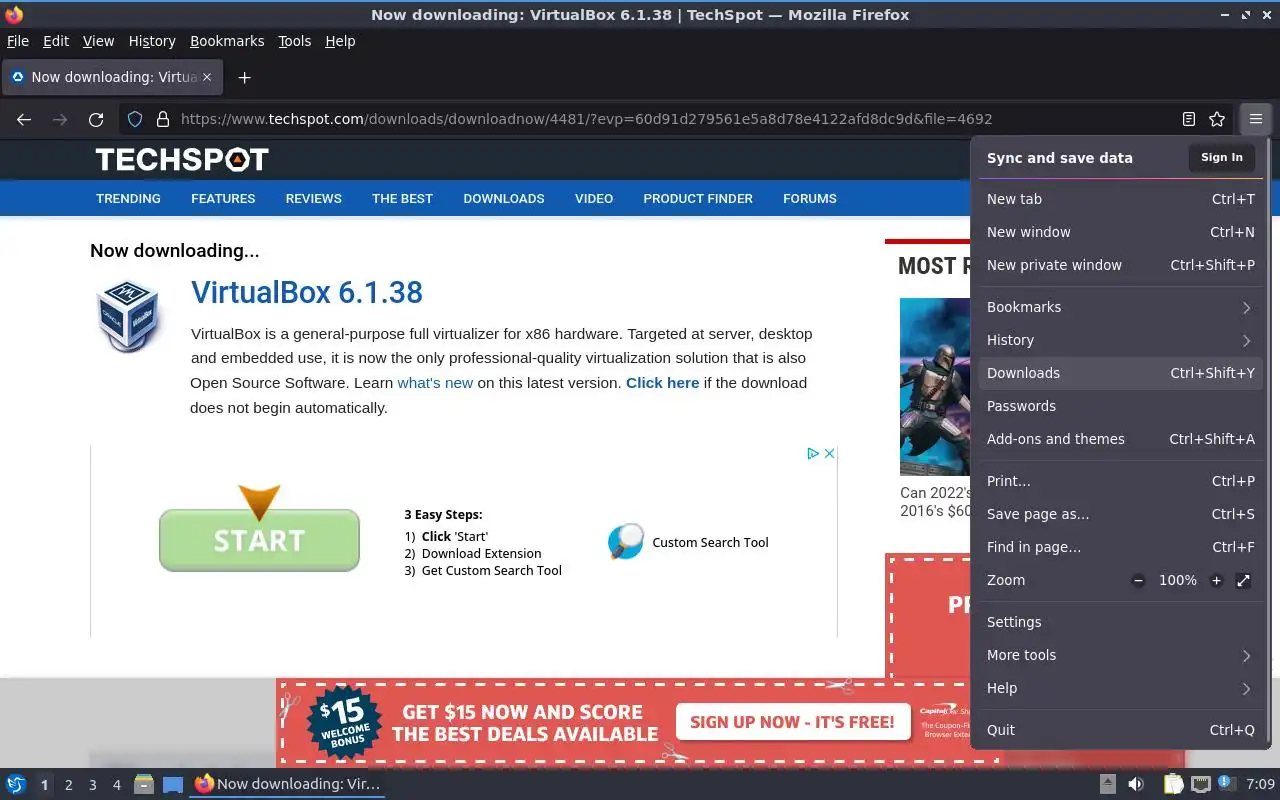Open THE BEST nav link
This screenshot has height=800, width=1280.
click(x=402, y=198)
